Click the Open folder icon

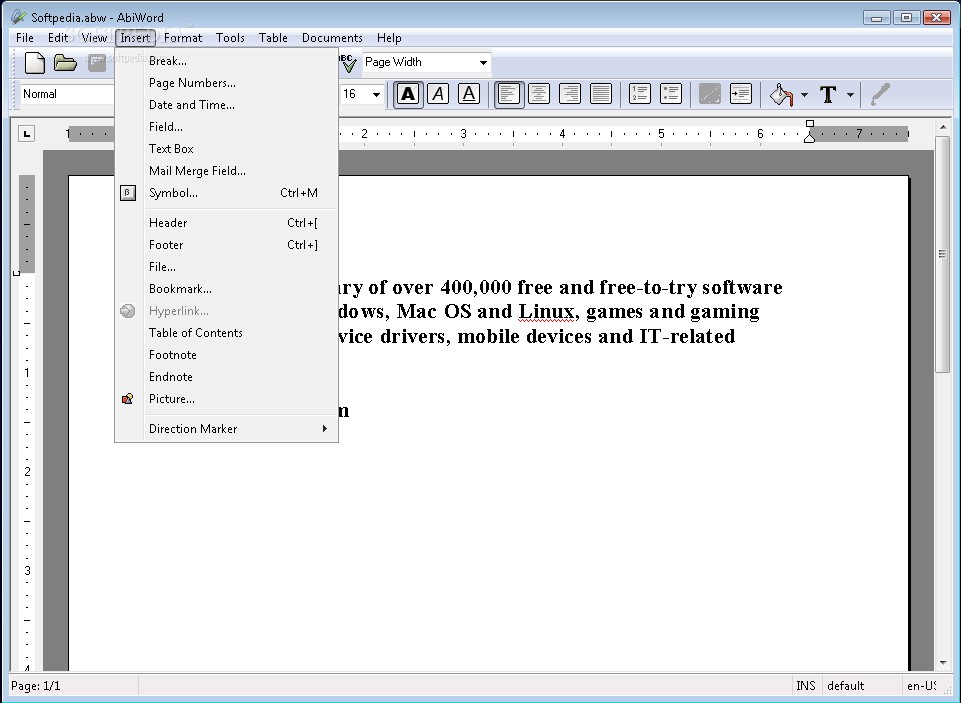click(66, 63)
